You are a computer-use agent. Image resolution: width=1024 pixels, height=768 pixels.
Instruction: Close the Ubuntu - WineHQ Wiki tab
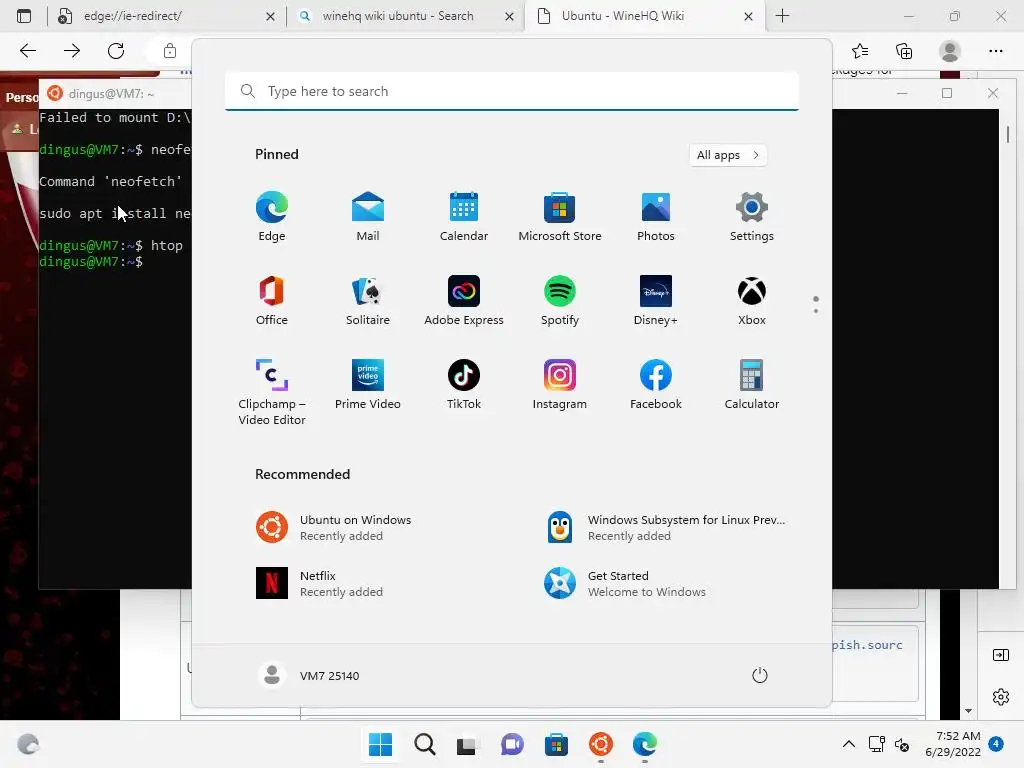pyautogui.click(x=748, y=16)
